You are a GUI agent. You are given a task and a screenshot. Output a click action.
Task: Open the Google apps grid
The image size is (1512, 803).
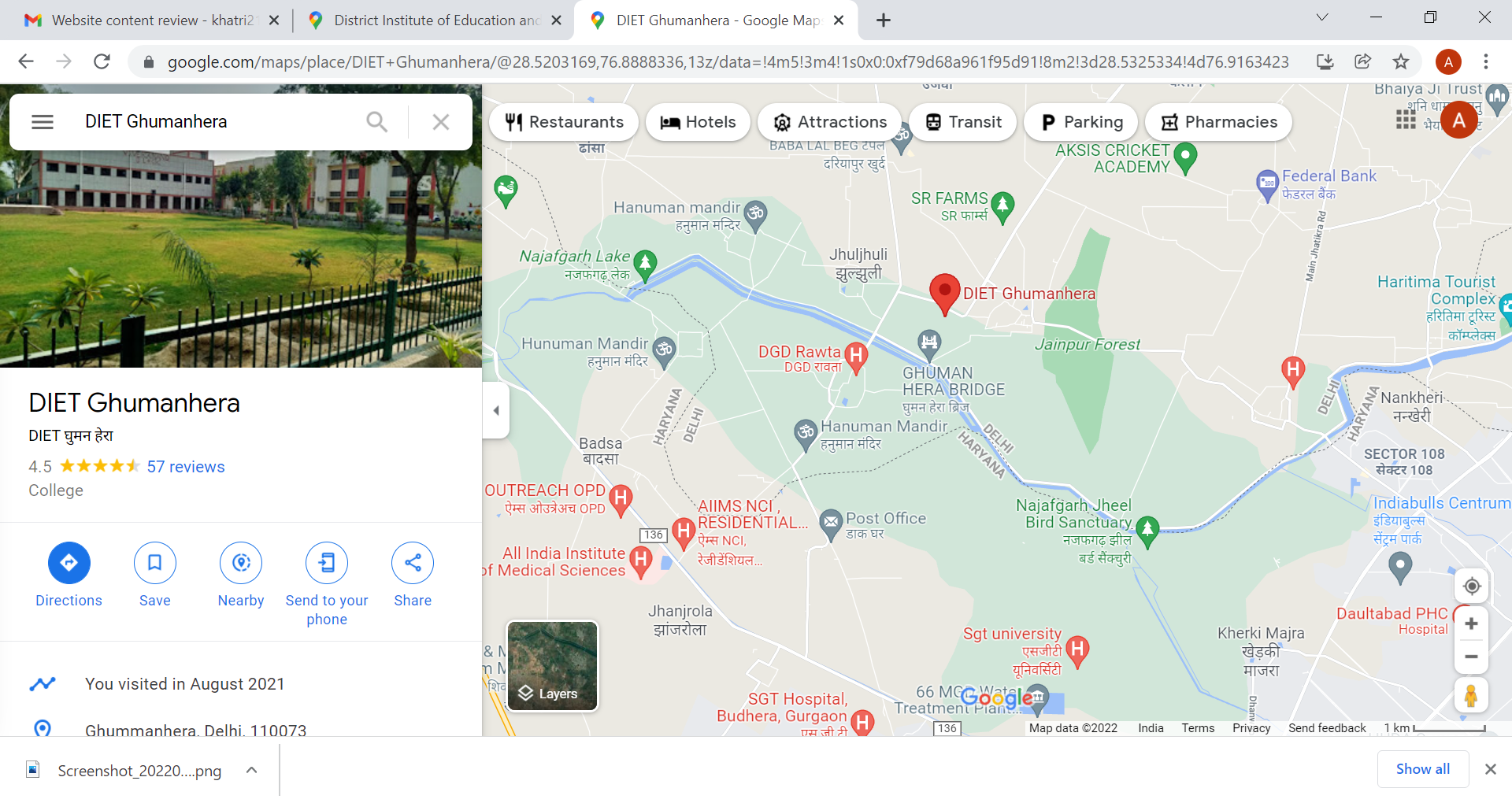1406,120
